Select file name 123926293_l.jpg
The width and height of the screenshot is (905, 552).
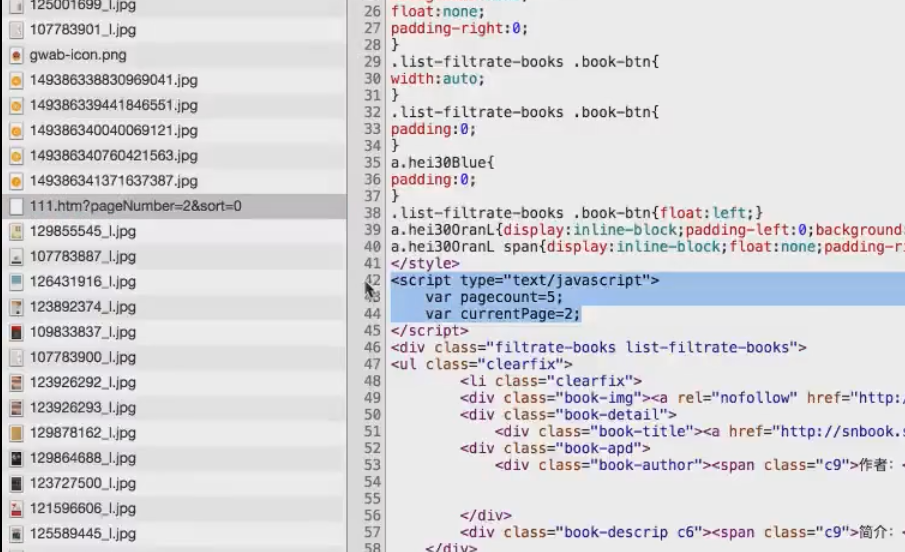coord(83,408)
